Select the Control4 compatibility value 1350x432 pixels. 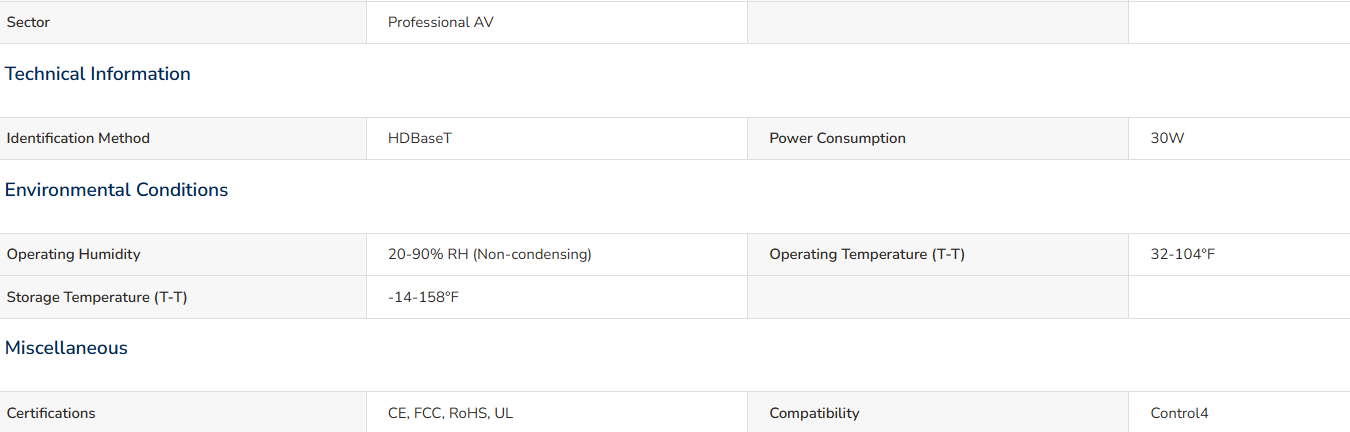click(1179, 413)
